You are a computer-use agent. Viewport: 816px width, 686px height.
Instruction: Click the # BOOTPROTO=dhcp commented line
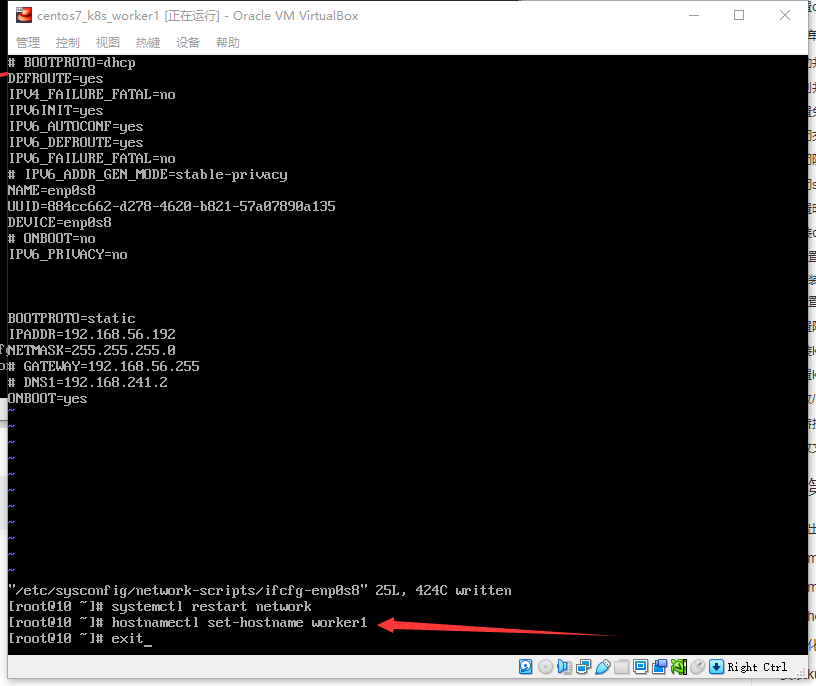coord(72,62)
